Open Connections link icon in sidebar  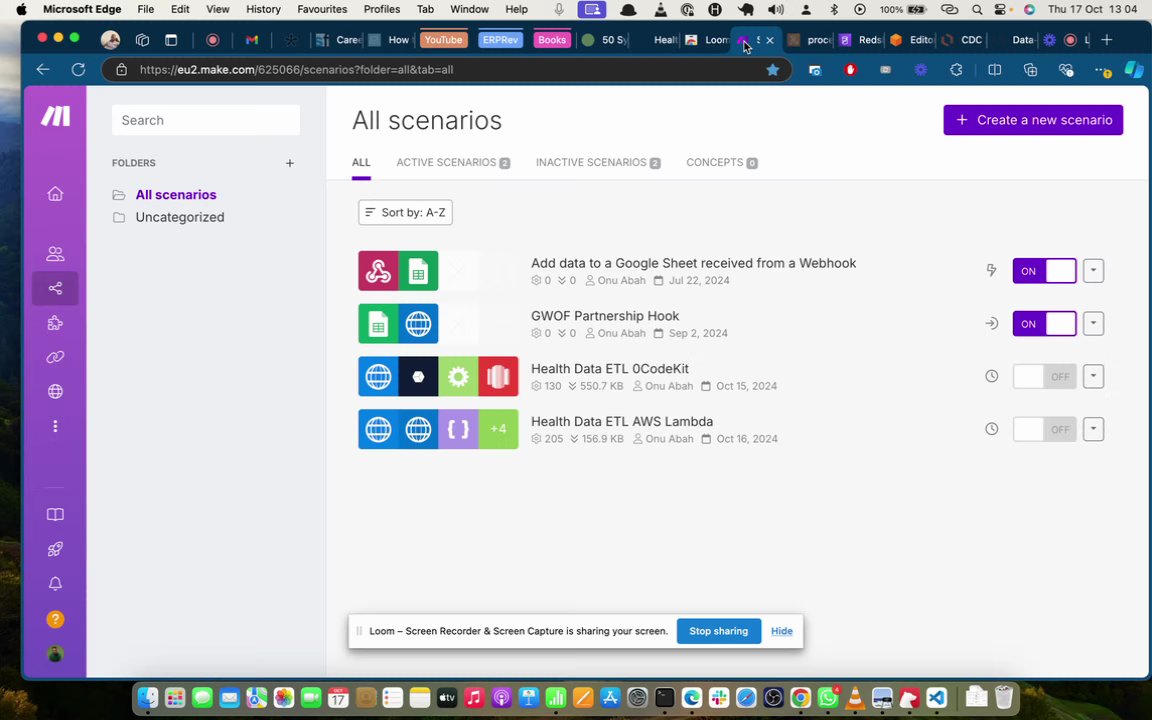(x=55, y=357)
